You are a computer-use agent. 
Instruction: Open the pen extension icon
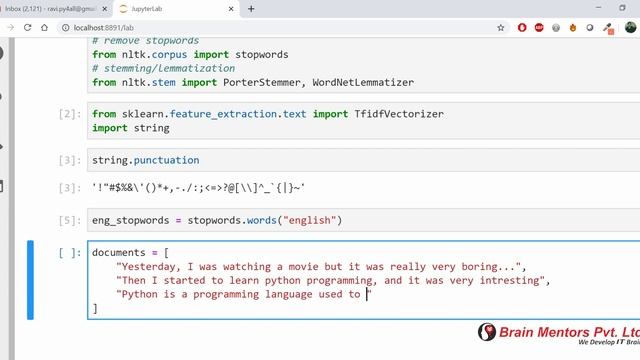pyautogui.click(x=609, y=28)
